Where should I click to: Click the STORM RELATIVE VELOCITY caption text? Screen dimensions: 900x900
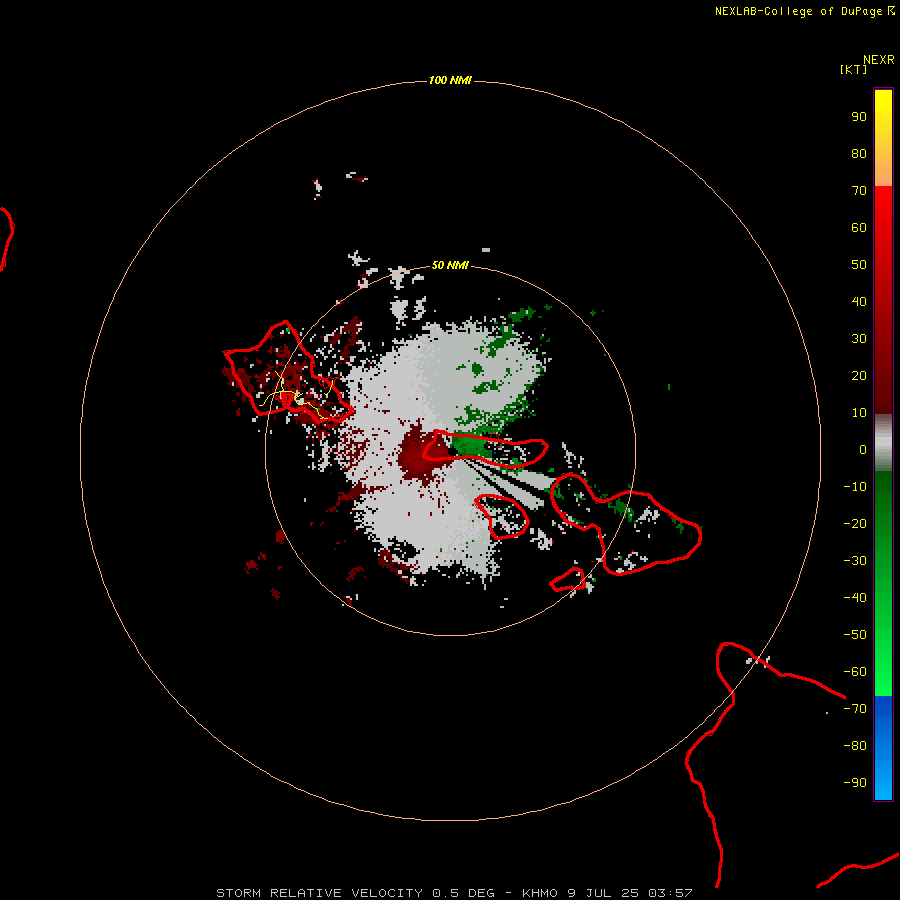(x=320, y=893)
